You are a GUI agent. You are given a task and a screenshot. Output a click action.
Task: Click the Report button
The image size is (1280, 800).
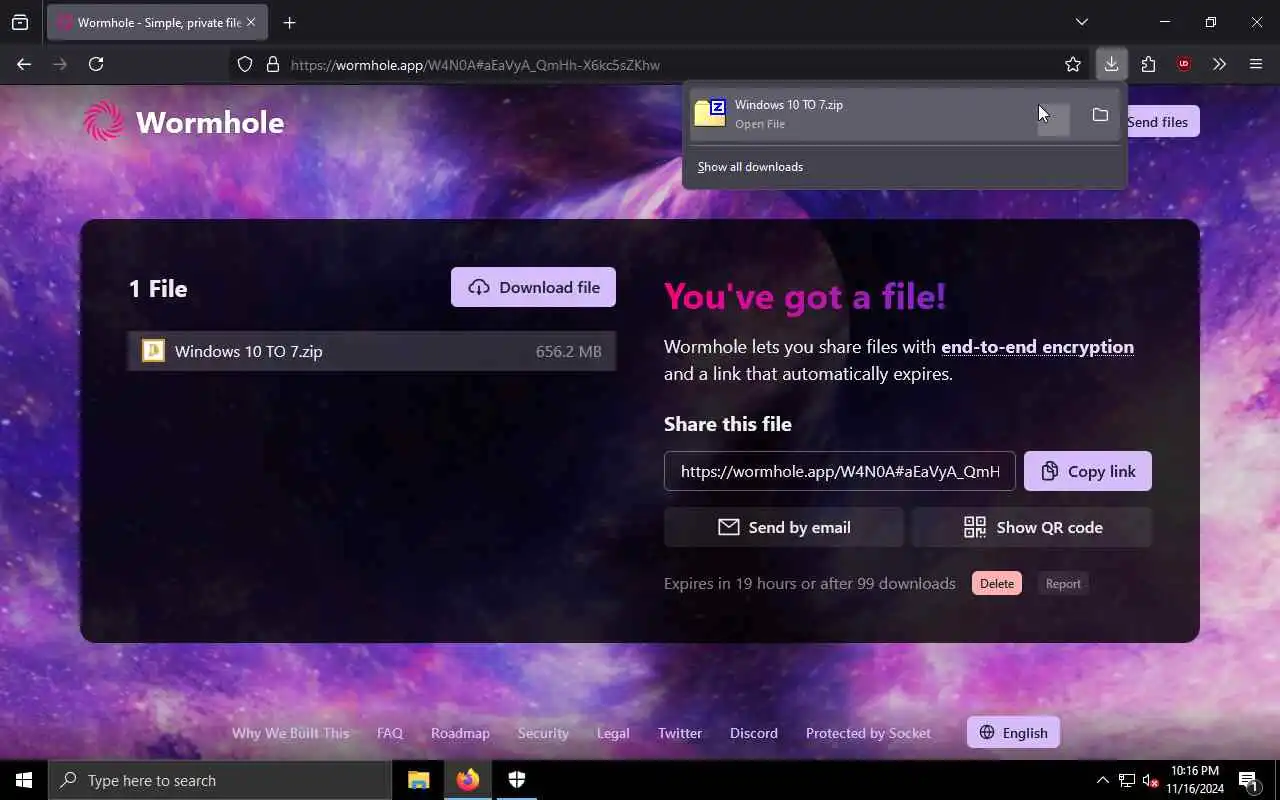click(x=1063, y=584)
